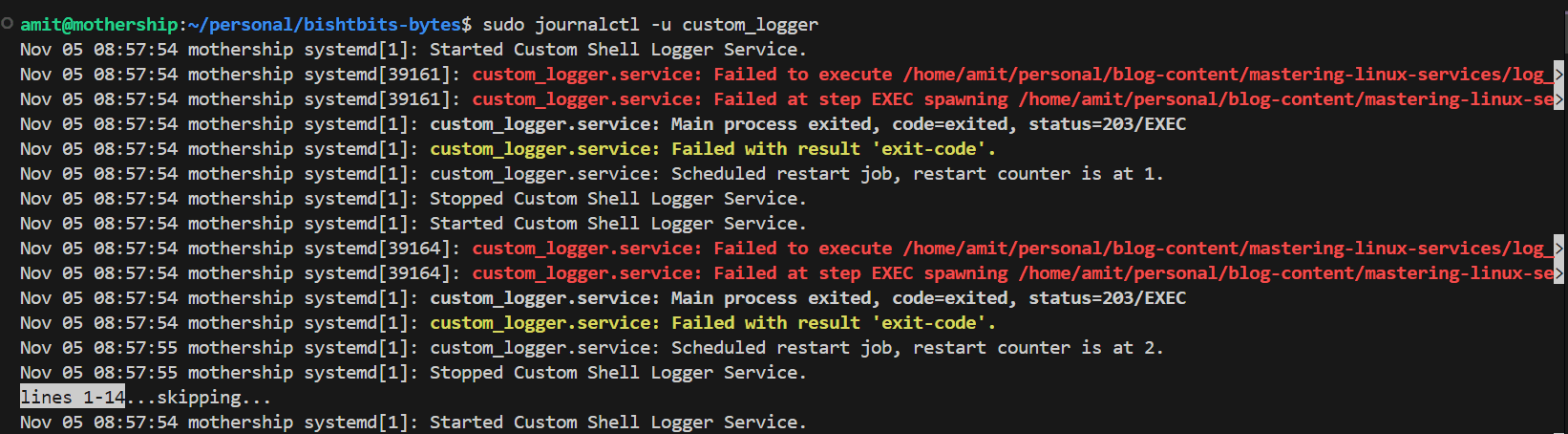The image size is (1568, 434).
Task: Click yellow 'Failed with result' line above restart counter 1
Action: 712,149
